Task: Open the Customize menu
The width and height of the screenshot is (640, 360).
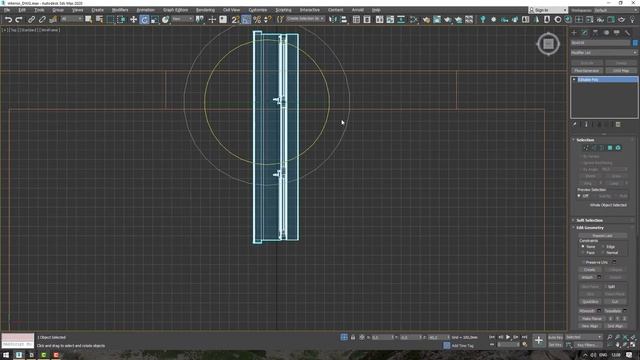Action: [x=258, y=10]
